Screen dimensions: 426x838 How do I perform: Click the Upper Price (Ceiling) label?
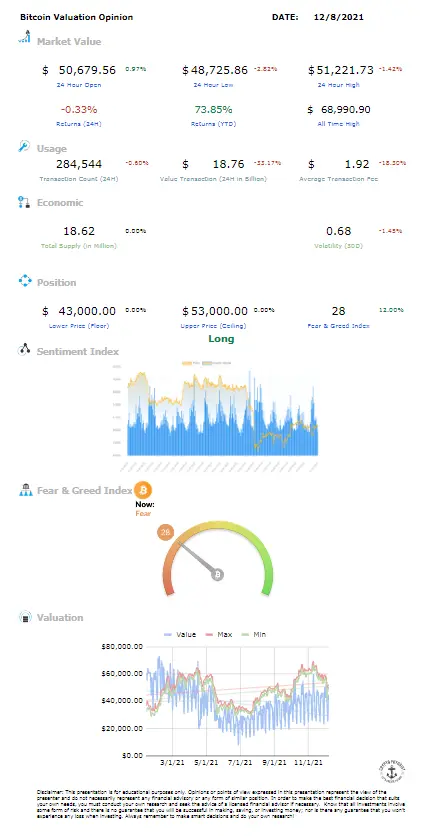click(212, 325)
